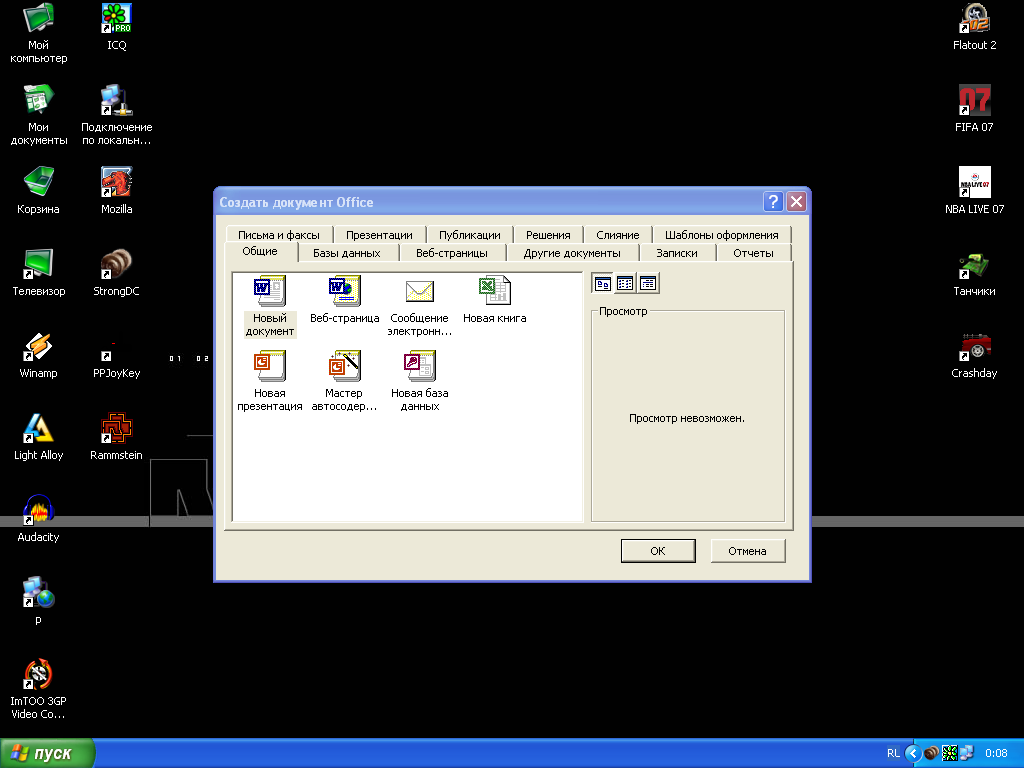The image size is (1024, 768).
Task: Close the Создать документ Office dialog
Action: [796, 202]
